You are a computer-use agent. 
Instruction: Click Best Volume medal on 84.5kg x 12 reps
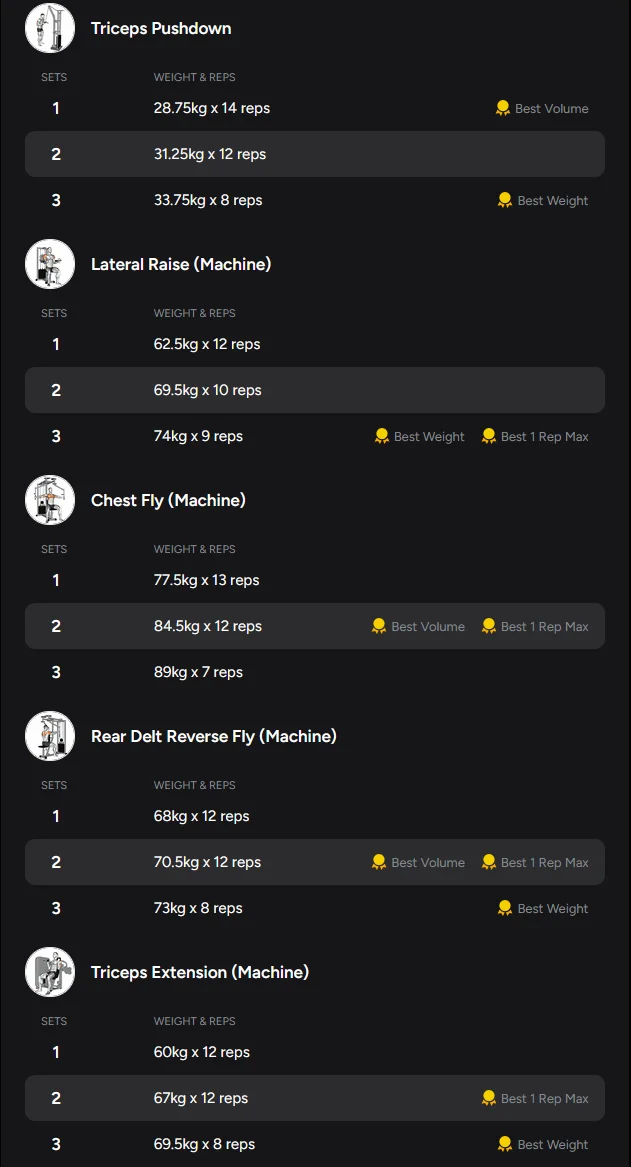point(379,626)
